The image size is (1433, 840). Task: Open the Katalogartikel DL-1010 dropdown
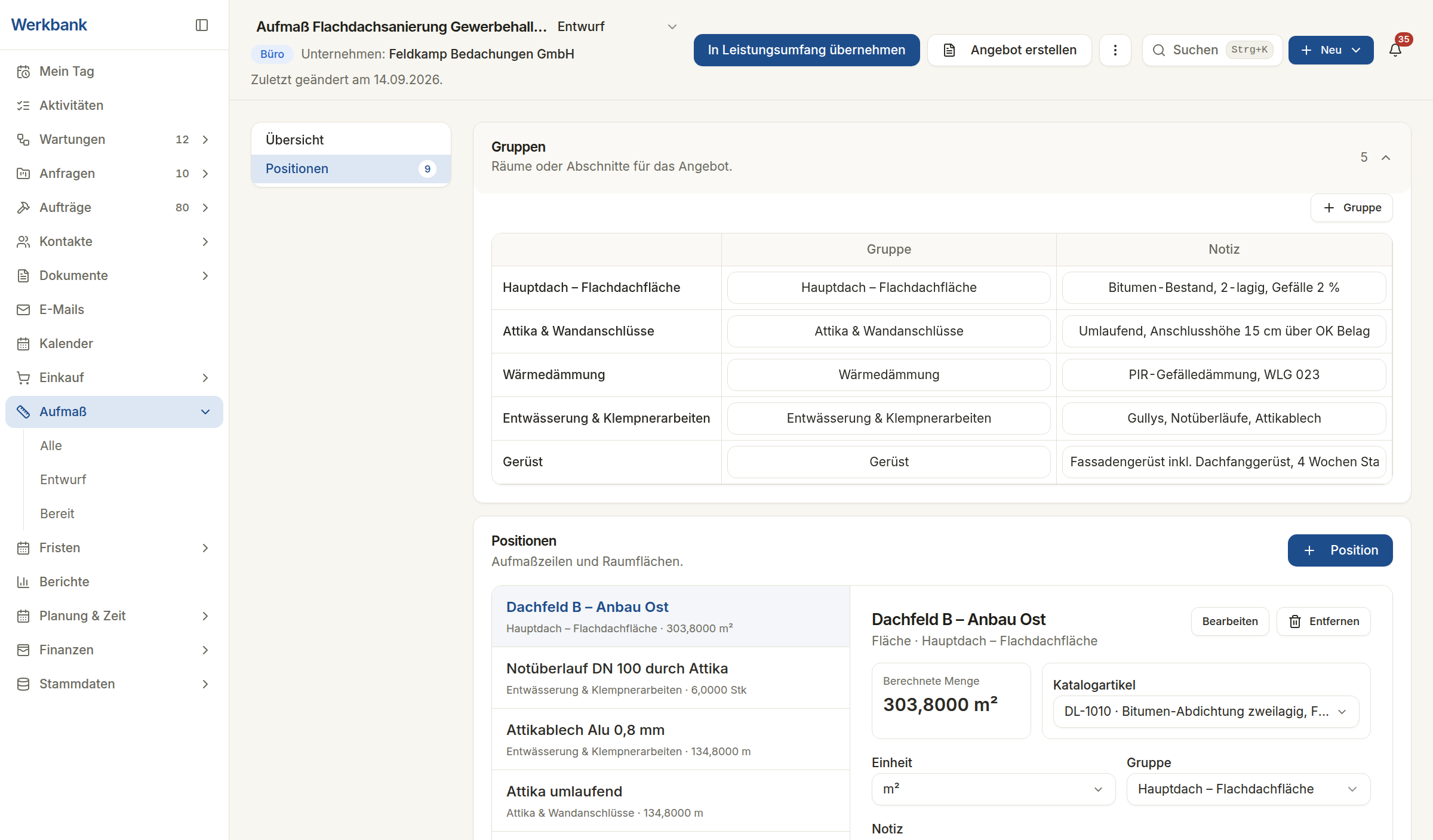1206,712
